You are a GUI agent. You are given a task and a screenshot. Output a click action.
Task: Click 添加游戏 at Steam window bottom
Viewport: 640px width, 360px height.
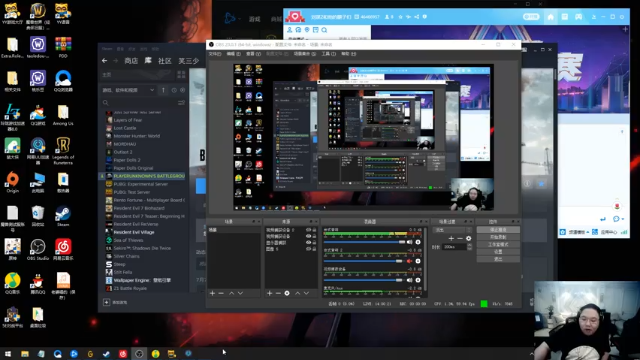point(116,302)
